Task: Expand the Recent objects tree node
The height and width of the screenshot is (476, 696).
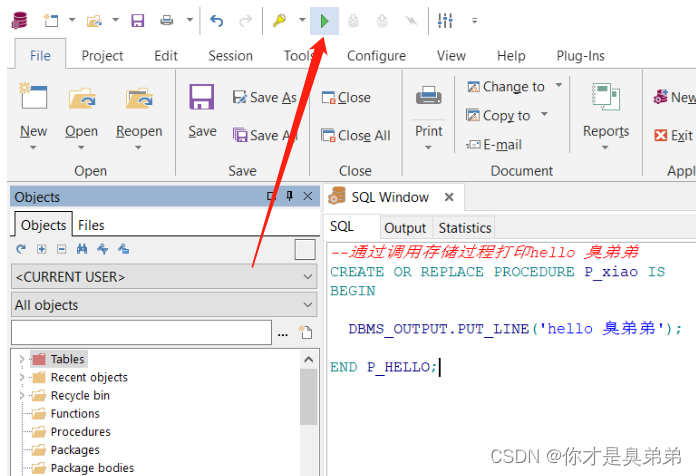Action: 21,377
